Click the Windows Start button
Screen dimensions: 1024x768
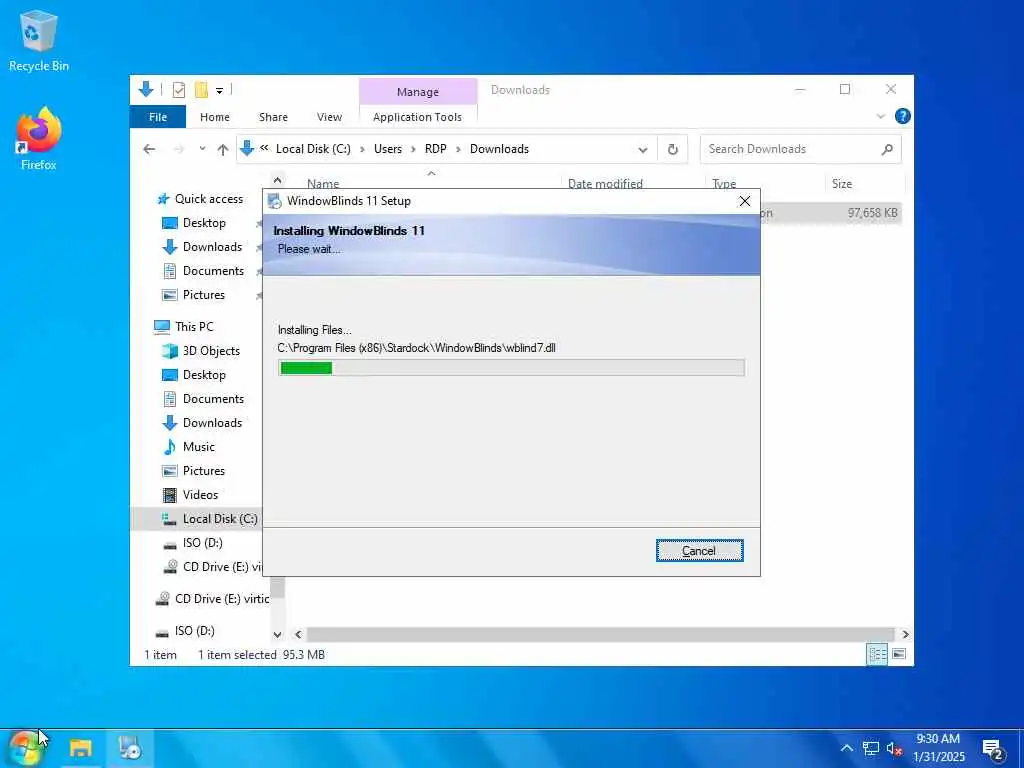25,748
